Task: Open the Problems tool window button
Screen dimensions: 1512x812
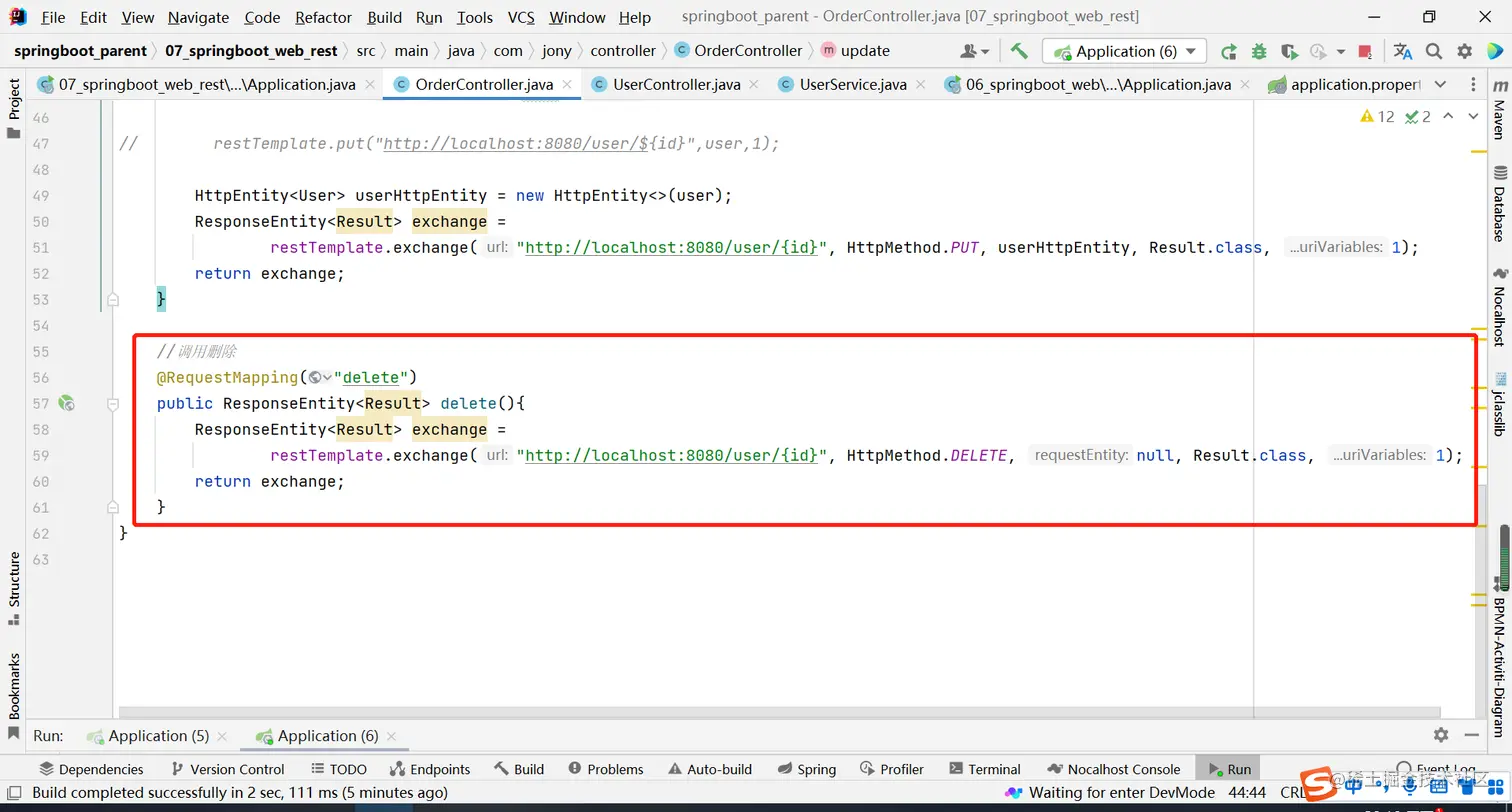Action: pos(606,769)
